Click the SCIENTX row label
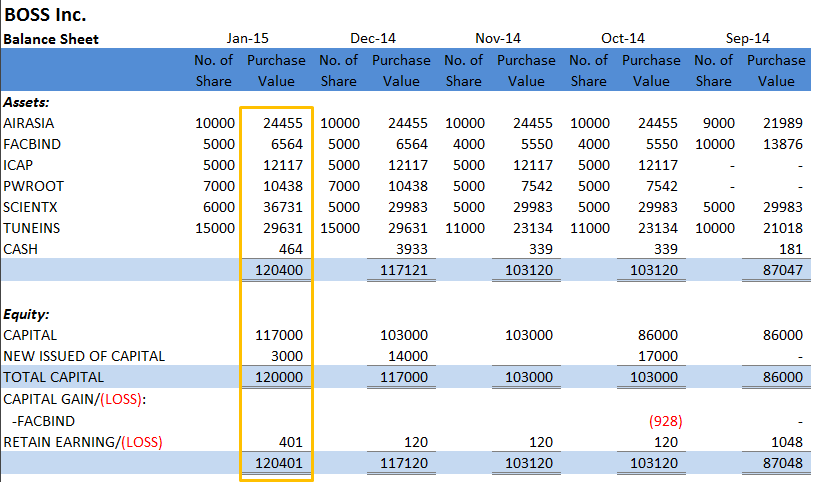The height and width of the screenshot is (482, 816). point(30,207)
